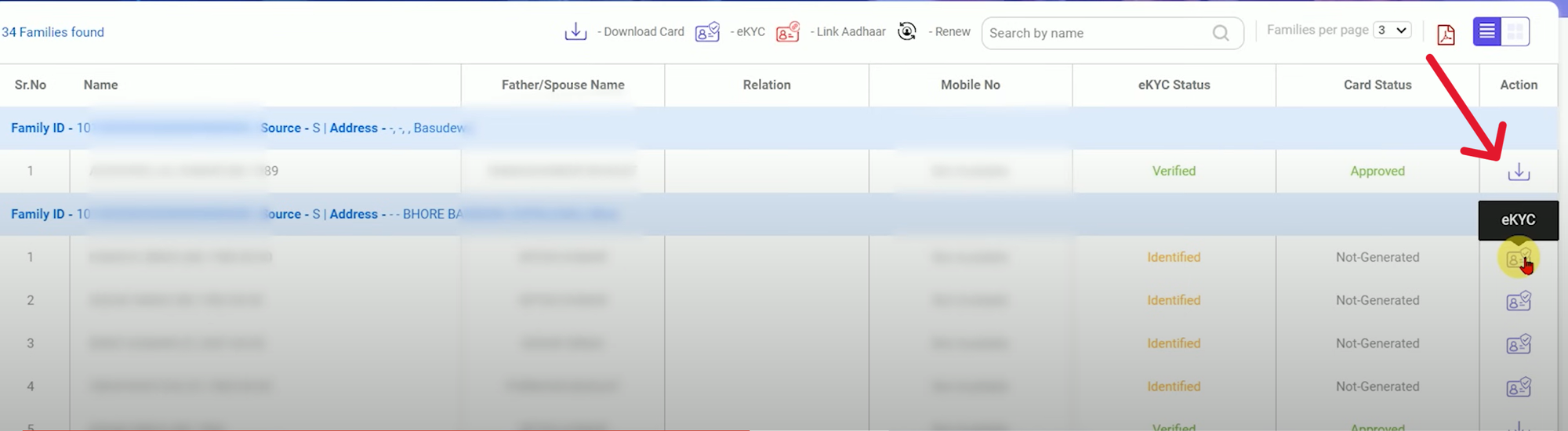Switch to grid view layout
This screenshot has width=1568, height=431.
[x=1515, y=31]
